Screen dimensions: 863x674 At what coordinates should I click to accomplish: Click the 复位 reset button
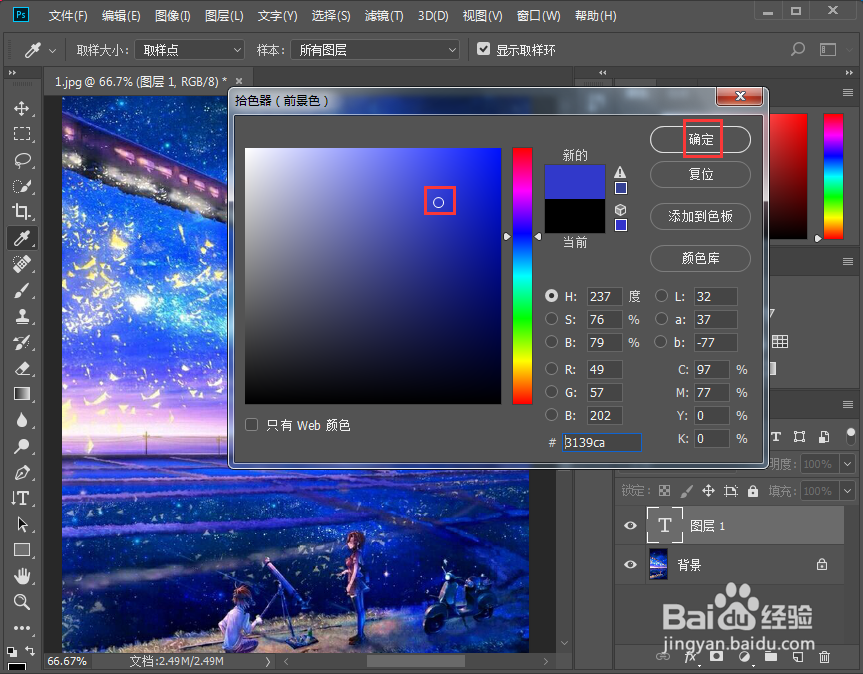coord(700,175)
